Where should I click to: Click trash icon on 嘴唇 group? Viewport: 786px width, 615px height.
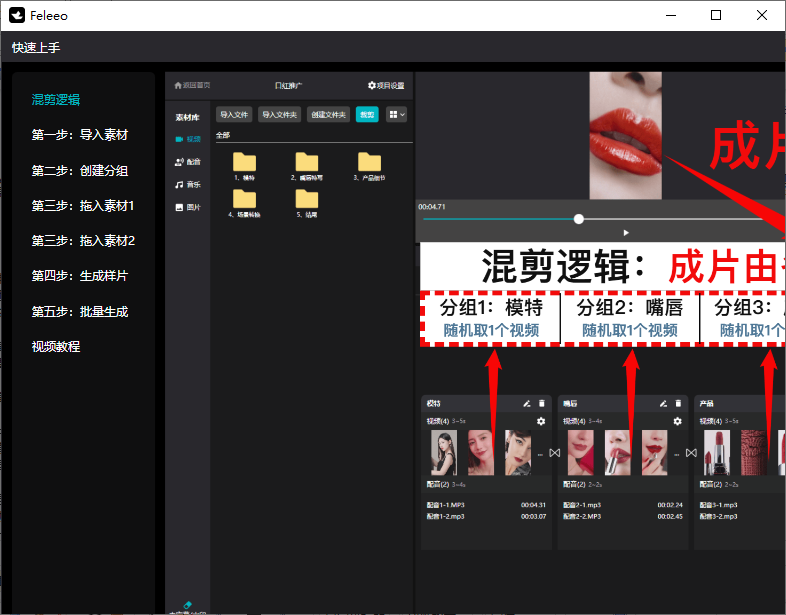pyautogui.click(x=678, y=404)
